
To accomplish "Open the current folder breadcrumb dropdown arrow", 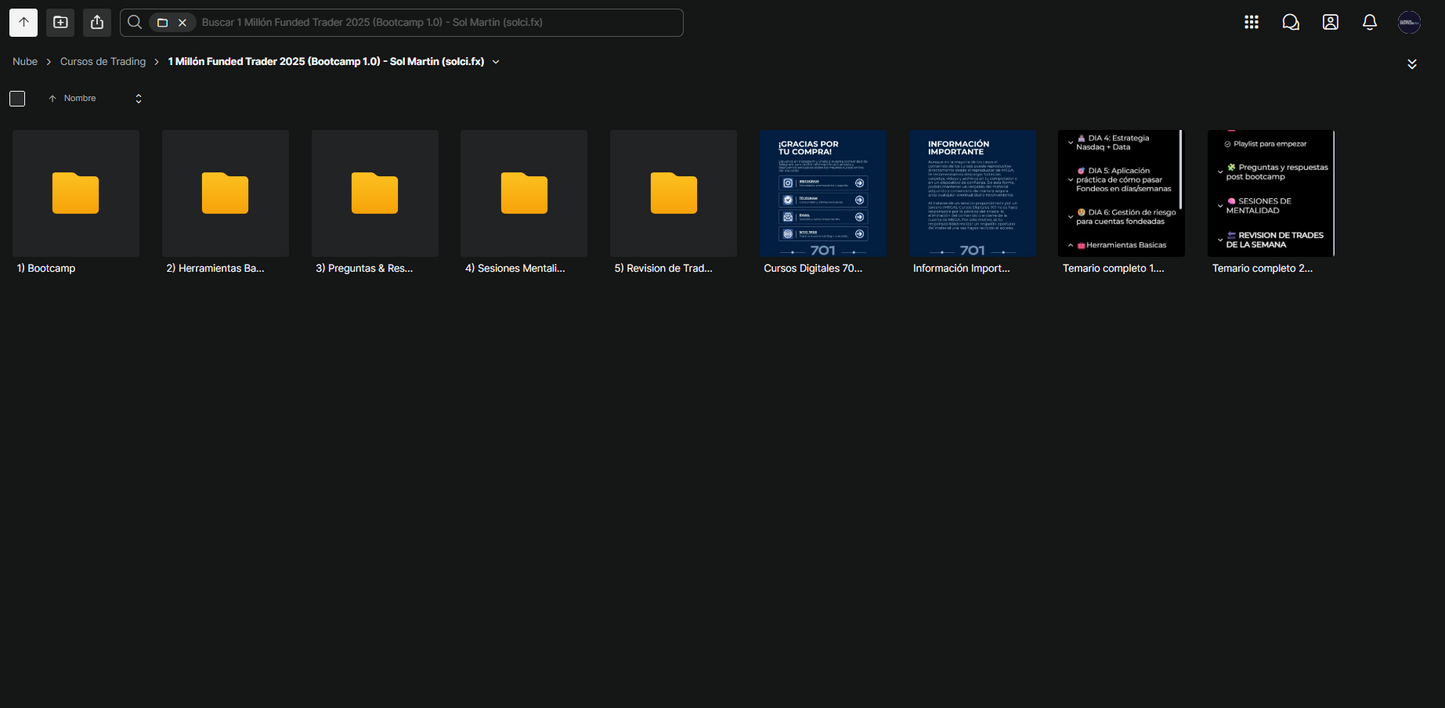I will point(496,62).
